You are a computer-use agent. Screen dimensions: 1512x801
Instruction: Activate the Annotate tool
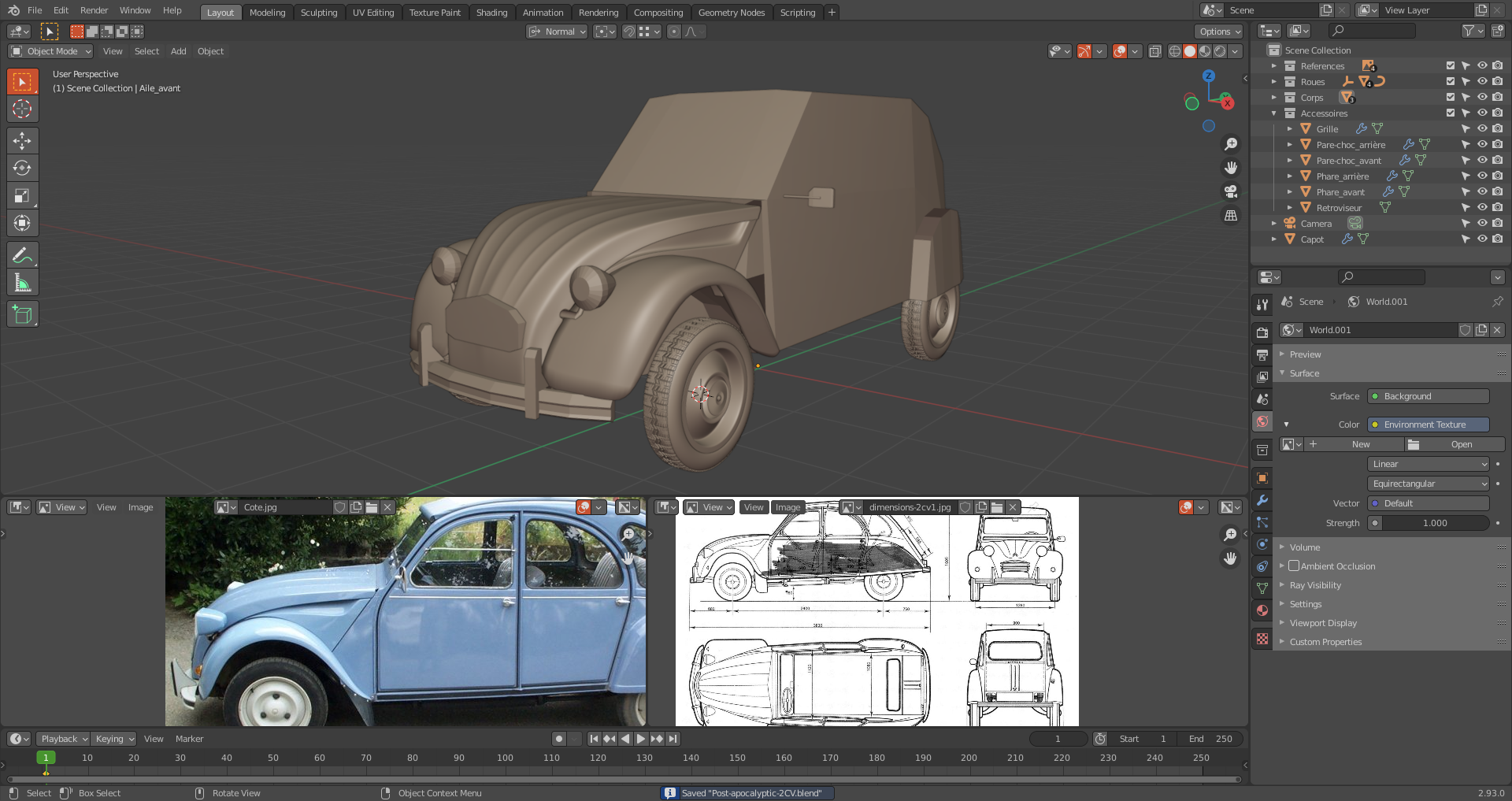tap(22, 255)
